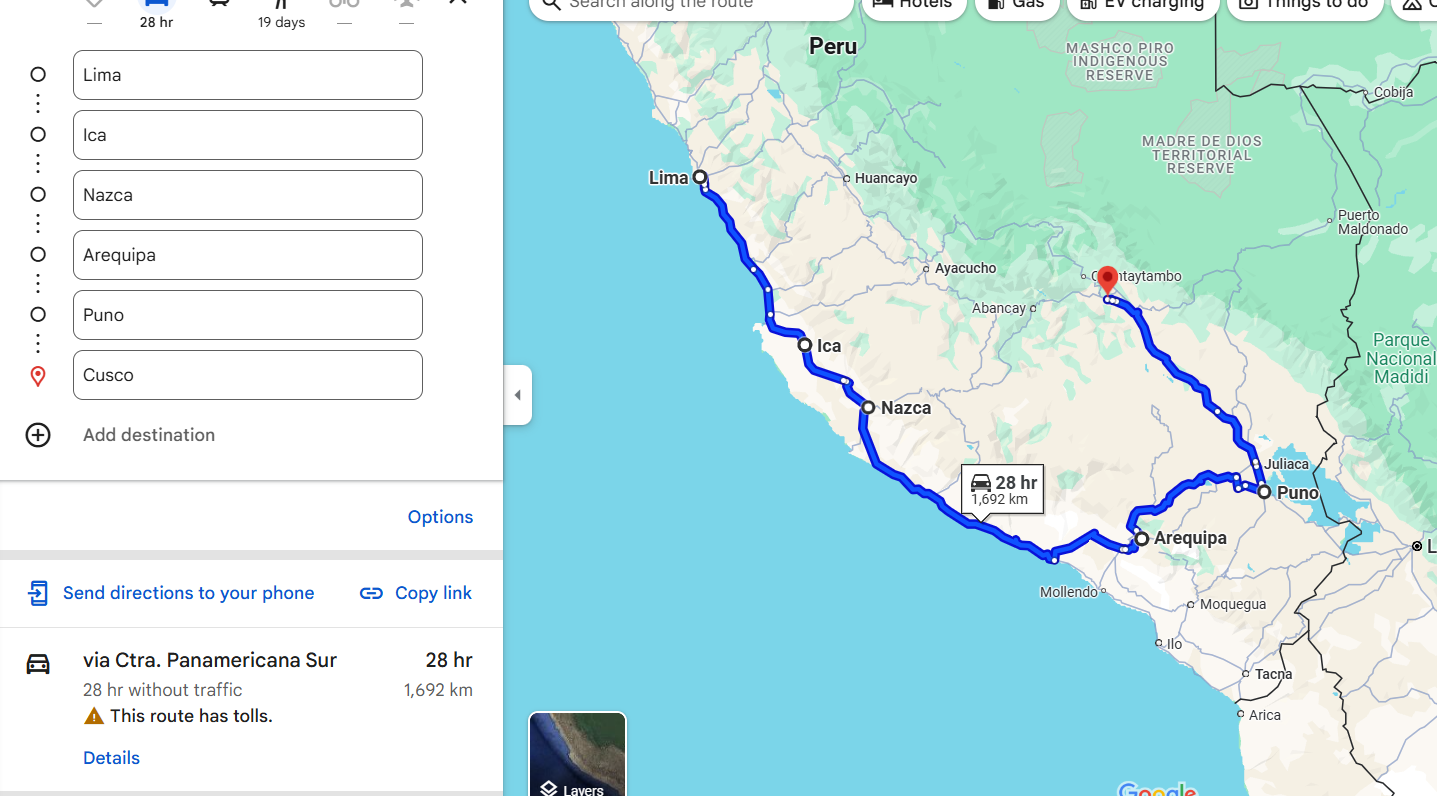
Task: Click the Mollendo city label on the map
Action: (1069, 592)
